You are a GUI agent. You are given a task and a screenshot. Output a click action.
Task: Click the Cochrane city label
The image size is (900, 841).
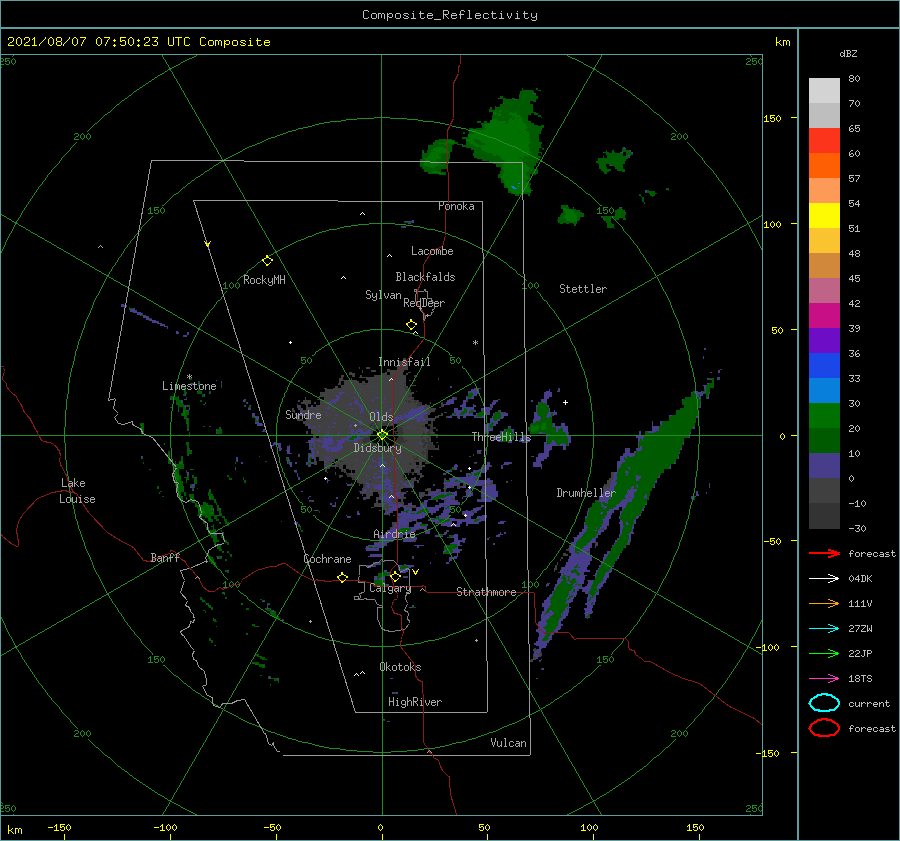[327, 559]
